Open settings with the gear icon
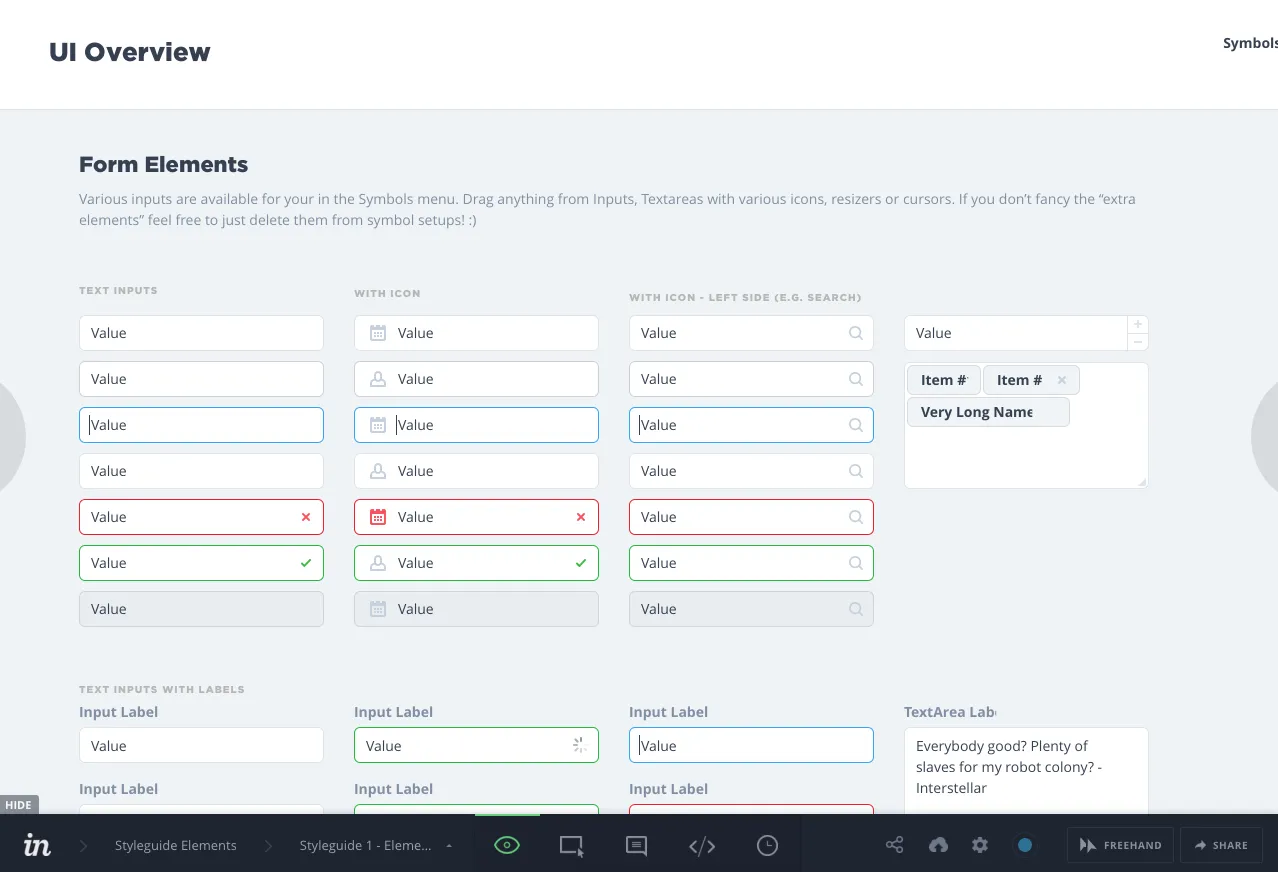The image size is (1278, 872). click(980, 845)
